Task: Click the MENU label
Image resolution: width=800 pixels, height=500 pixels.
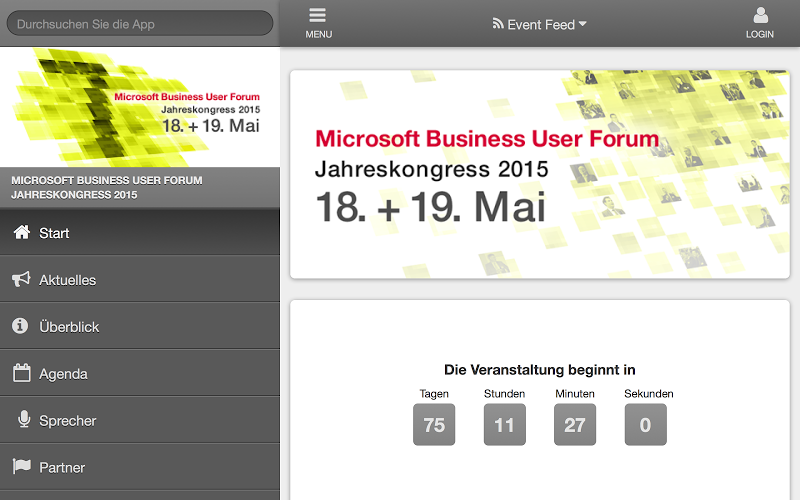Action: pyautogui.click(x=319, y=35)
